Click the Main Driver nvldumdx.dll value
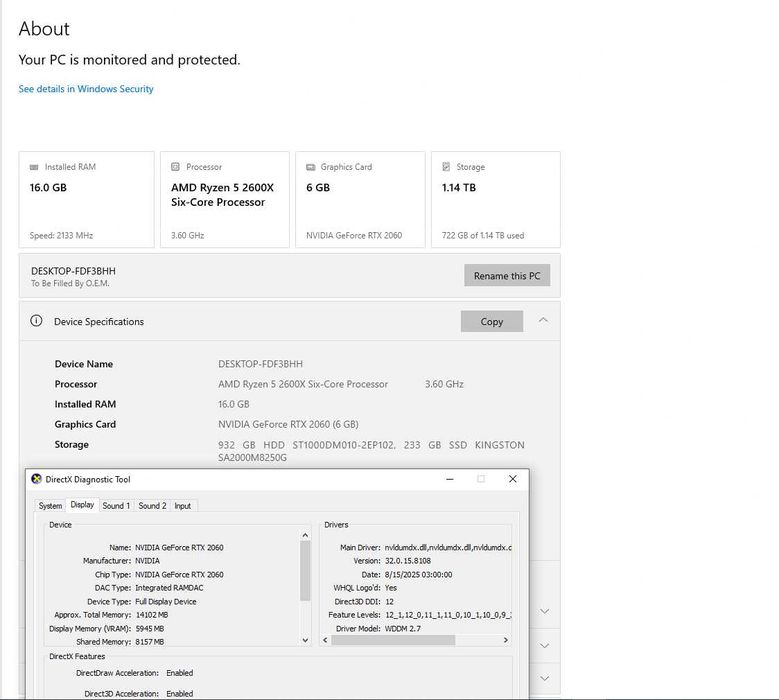 [448, 547]
